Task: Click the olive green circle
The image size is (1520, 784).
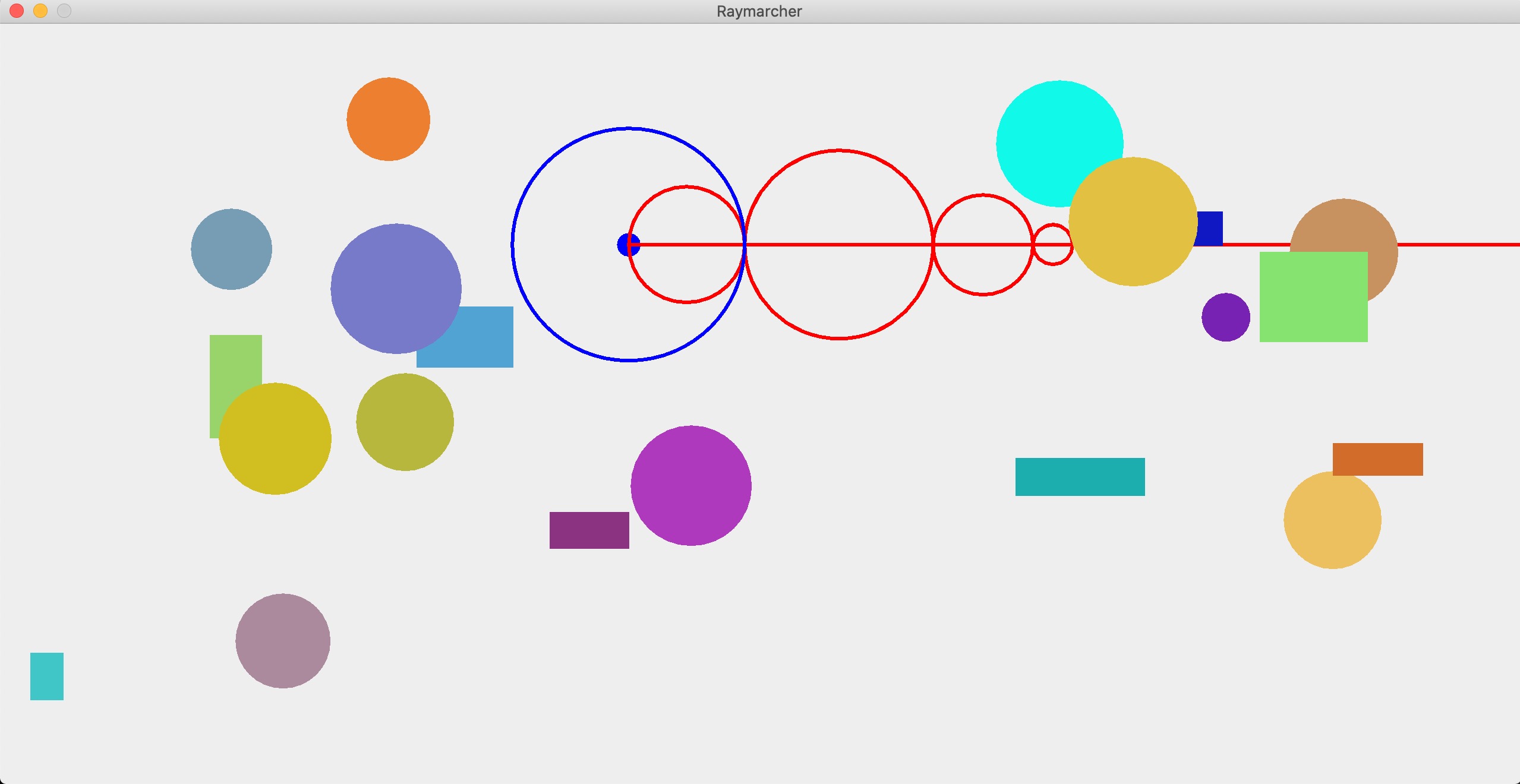Action: click(405, 422)
